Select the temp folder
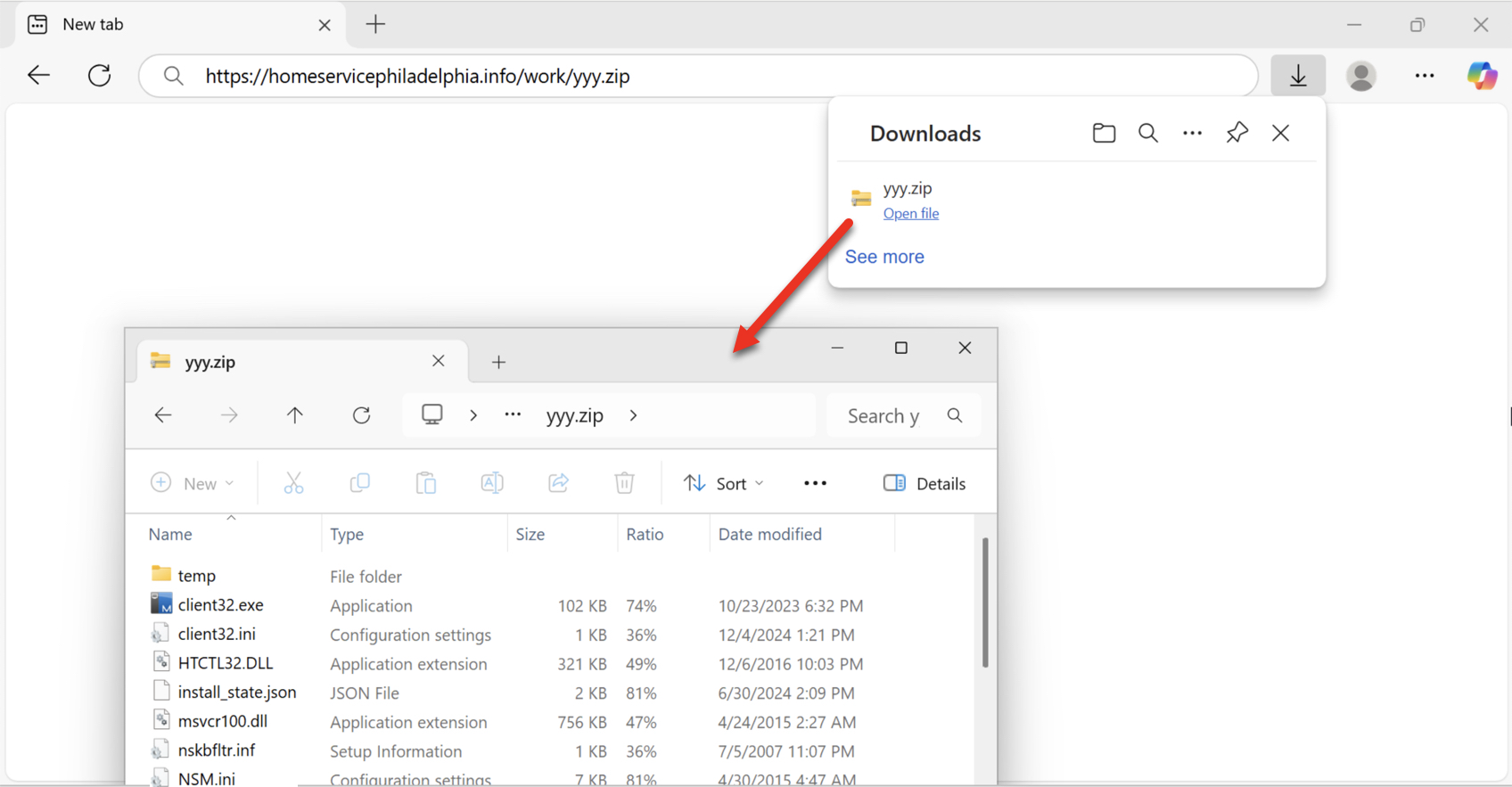The height and width of the screenshot is (787, 1512). tap(196, 576)
